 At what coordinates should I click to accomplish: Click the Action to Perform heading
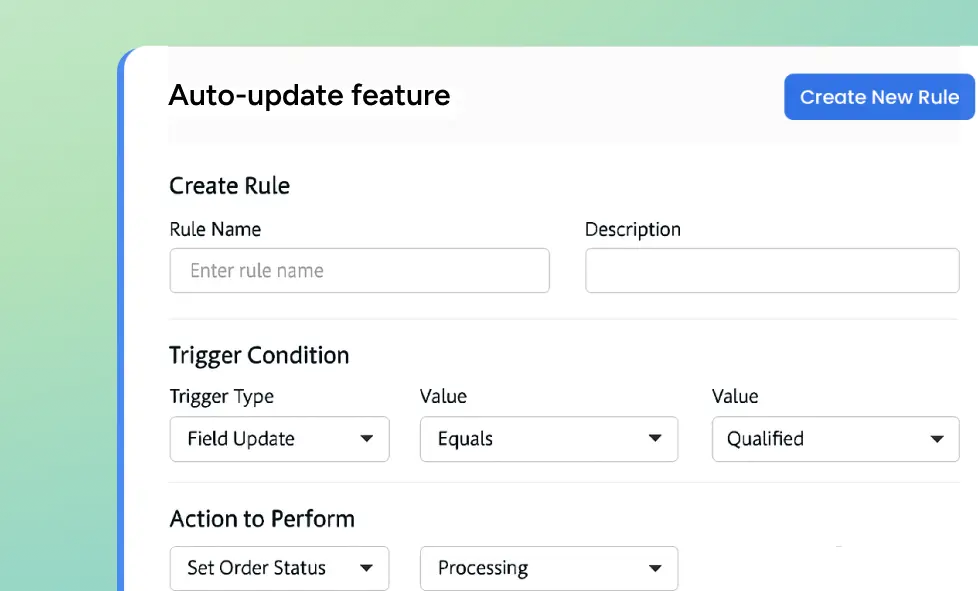click(262, 519)
